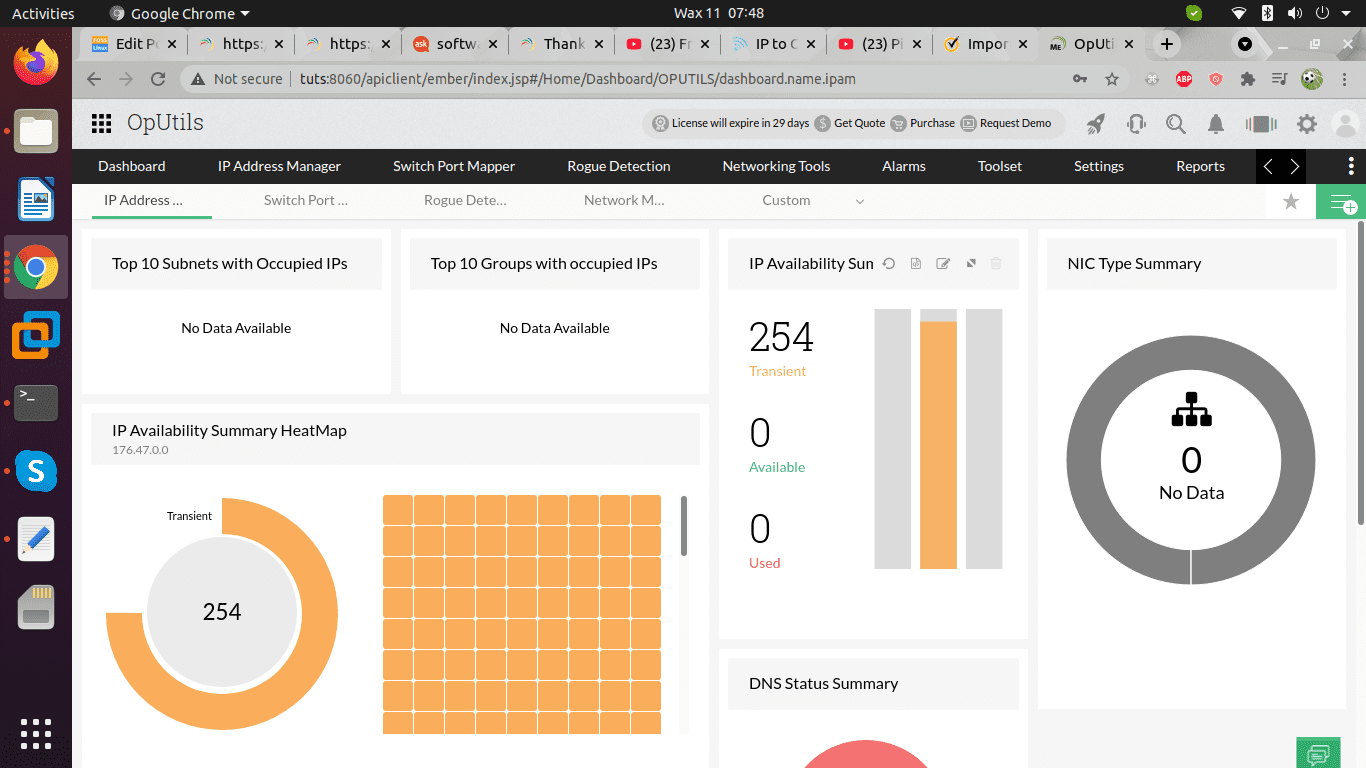The width and height of the screenshot is (1366, 768).
Task: Open the green chat icon at bottom right
Action: pyautogui.click(x=1318, y=753)
